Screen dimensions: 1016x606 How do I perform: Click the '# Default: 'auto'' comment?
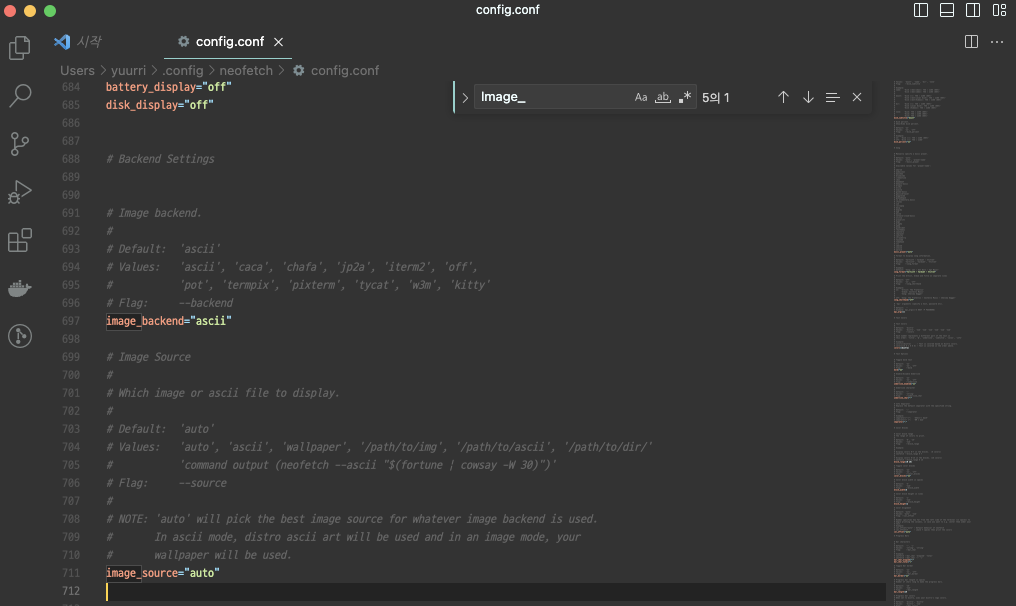pos(161,429)
